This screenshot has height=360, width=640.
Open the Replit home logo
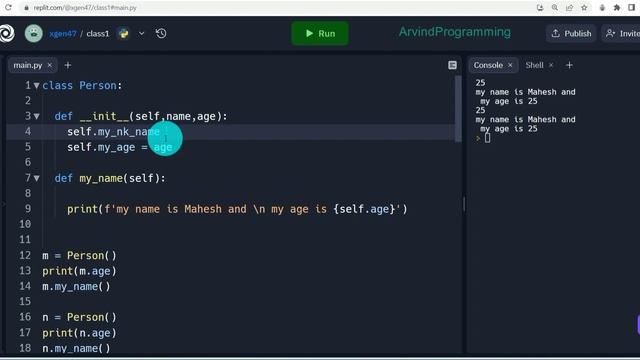tap(7, 33)
